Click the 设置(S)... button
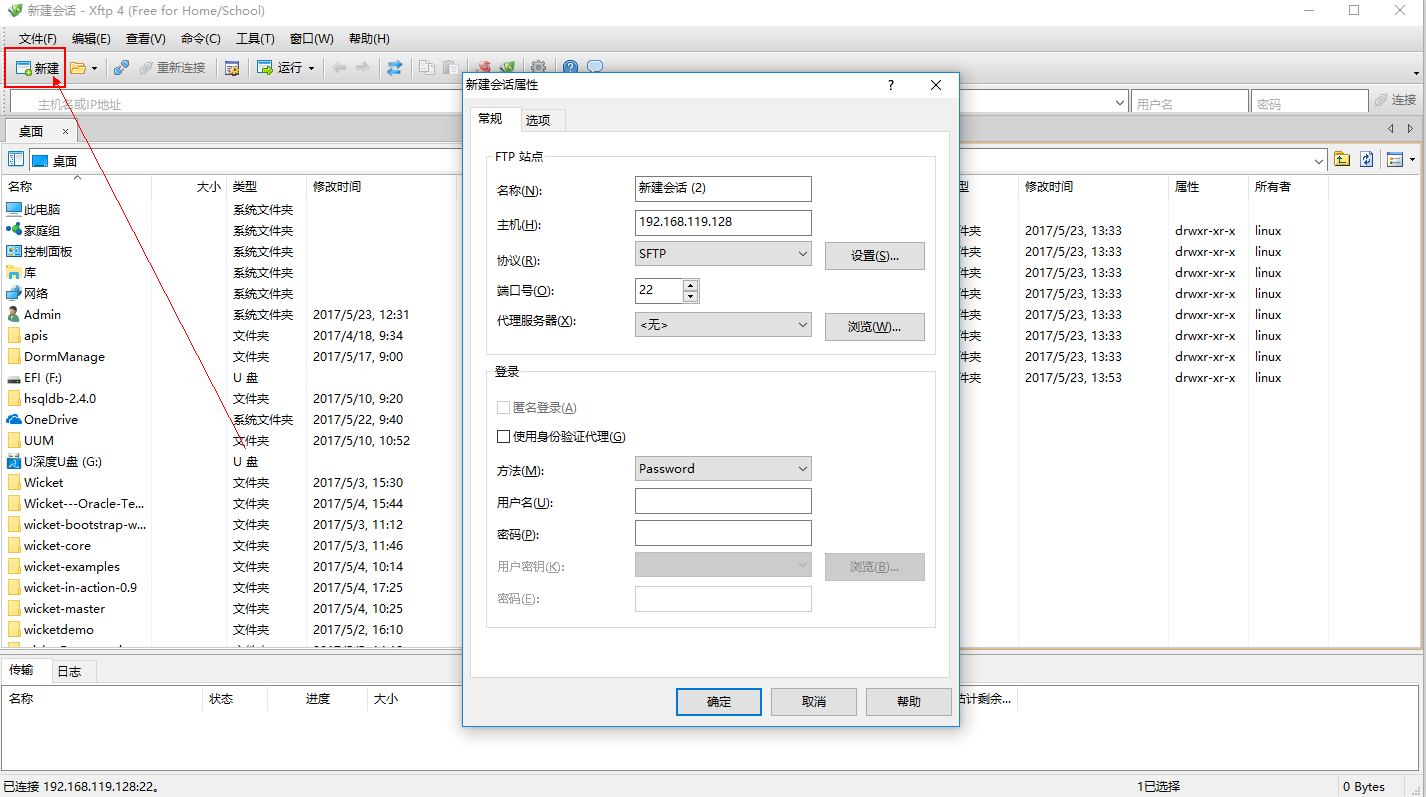Viewport: 1426px width, 797px height. 875,256
